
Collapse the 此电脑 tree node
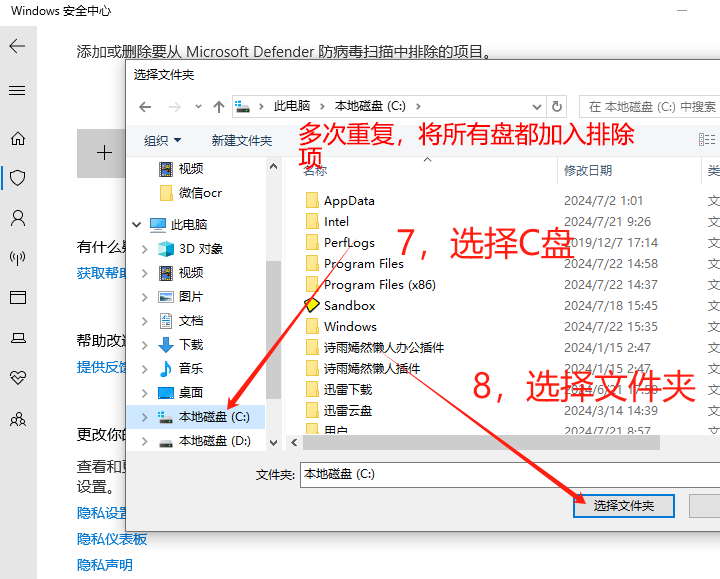[x=136, y=225]
